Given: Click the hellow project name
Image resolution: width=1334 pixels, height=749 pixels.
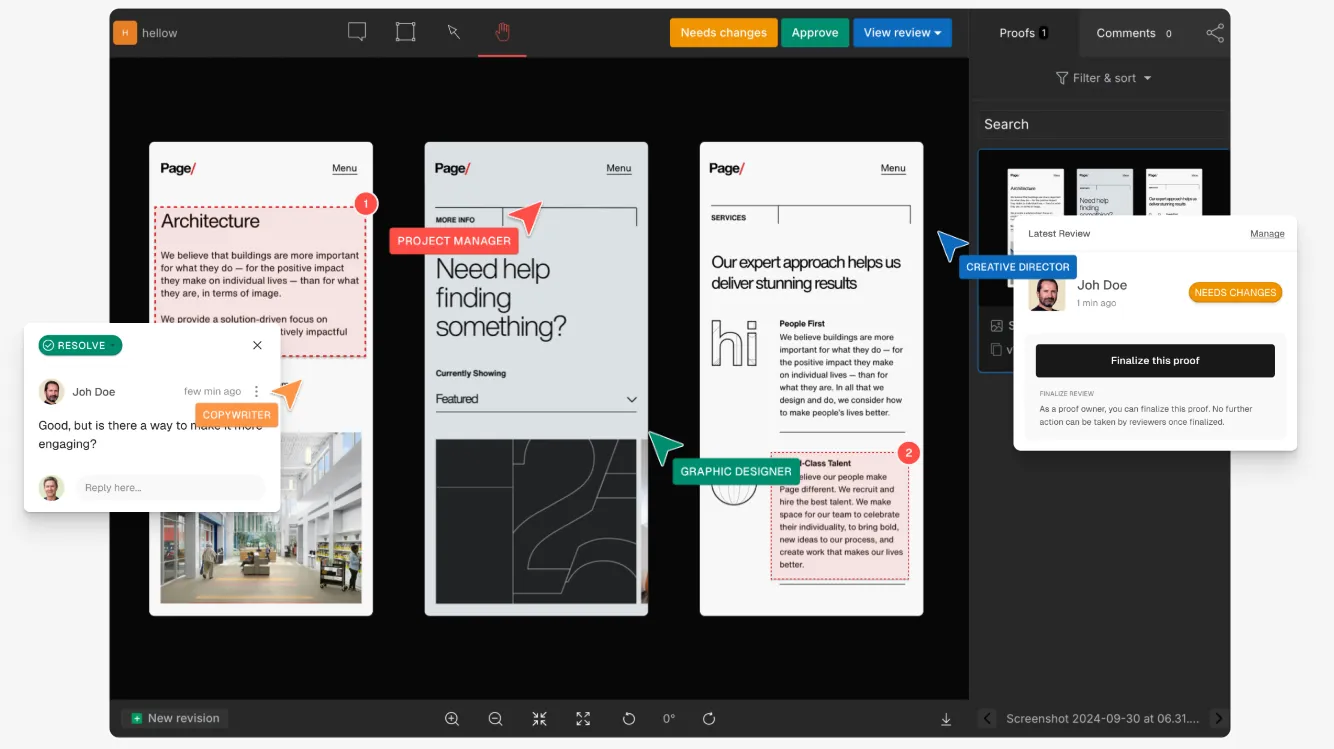Looking at the screenshot, I should 159,33.
